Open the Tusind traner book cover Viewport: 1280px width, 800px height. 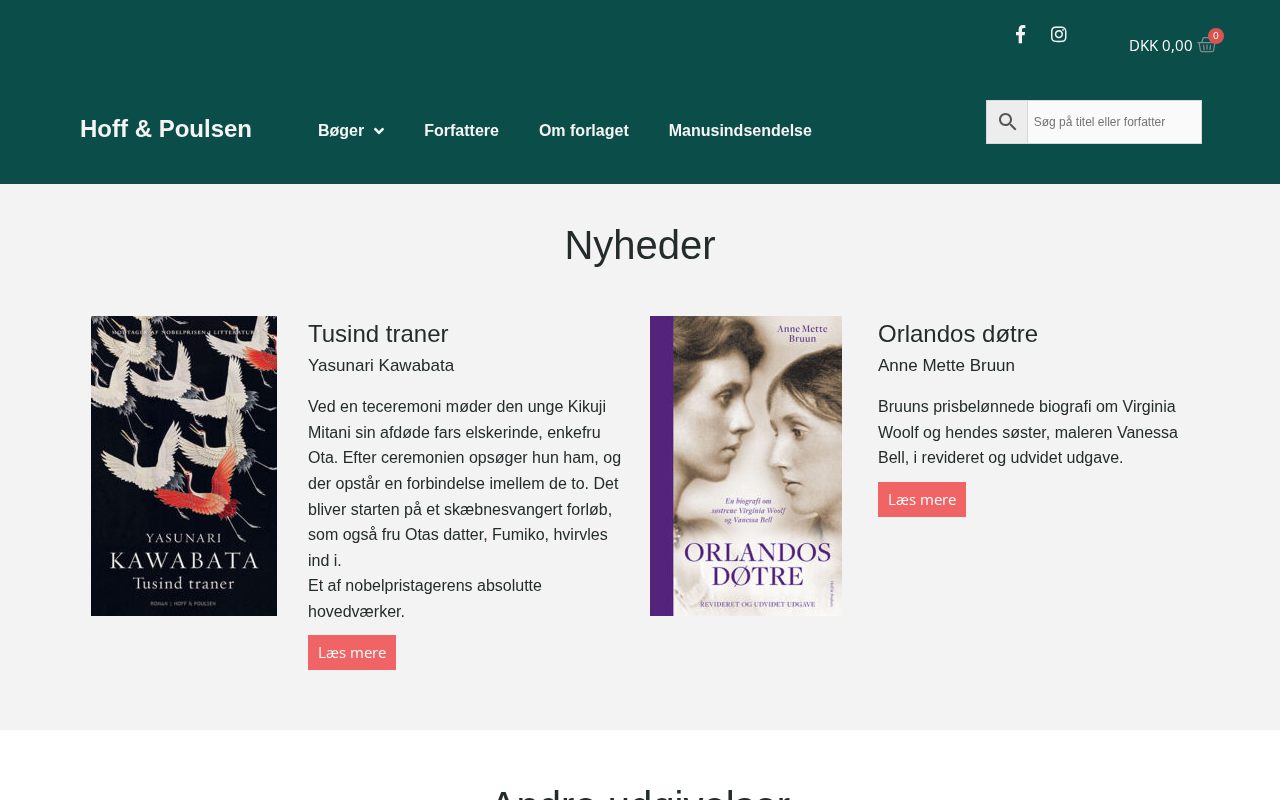click(x=184, y=466)
